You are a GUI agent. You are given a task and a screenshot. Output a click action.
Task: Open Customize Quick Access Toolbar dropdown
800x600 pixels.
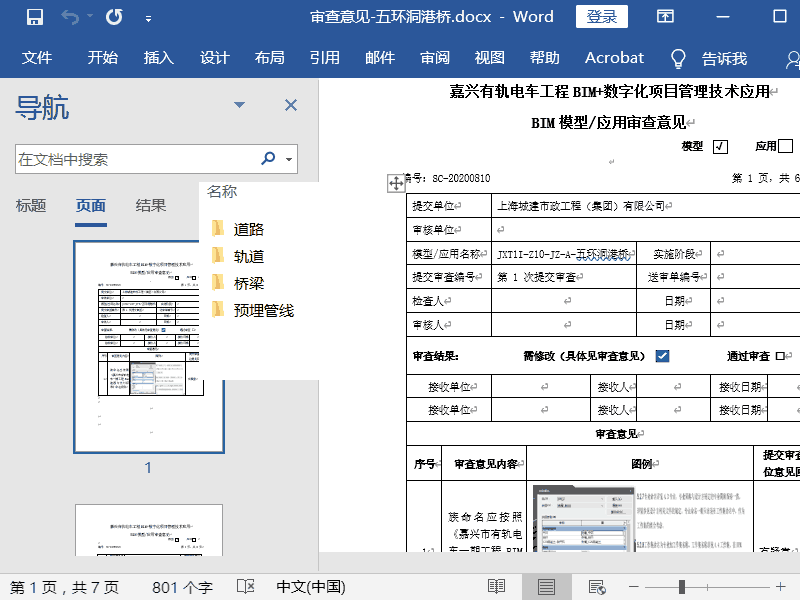click(149, 18)
